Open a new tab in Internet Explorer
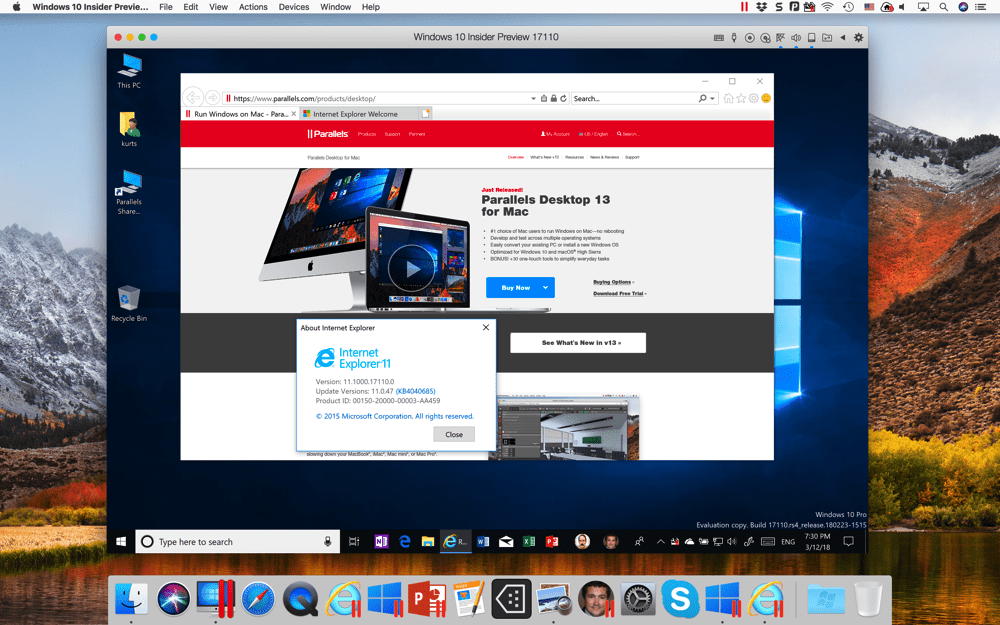The image size is (1000, 625). tap(425, 114)
